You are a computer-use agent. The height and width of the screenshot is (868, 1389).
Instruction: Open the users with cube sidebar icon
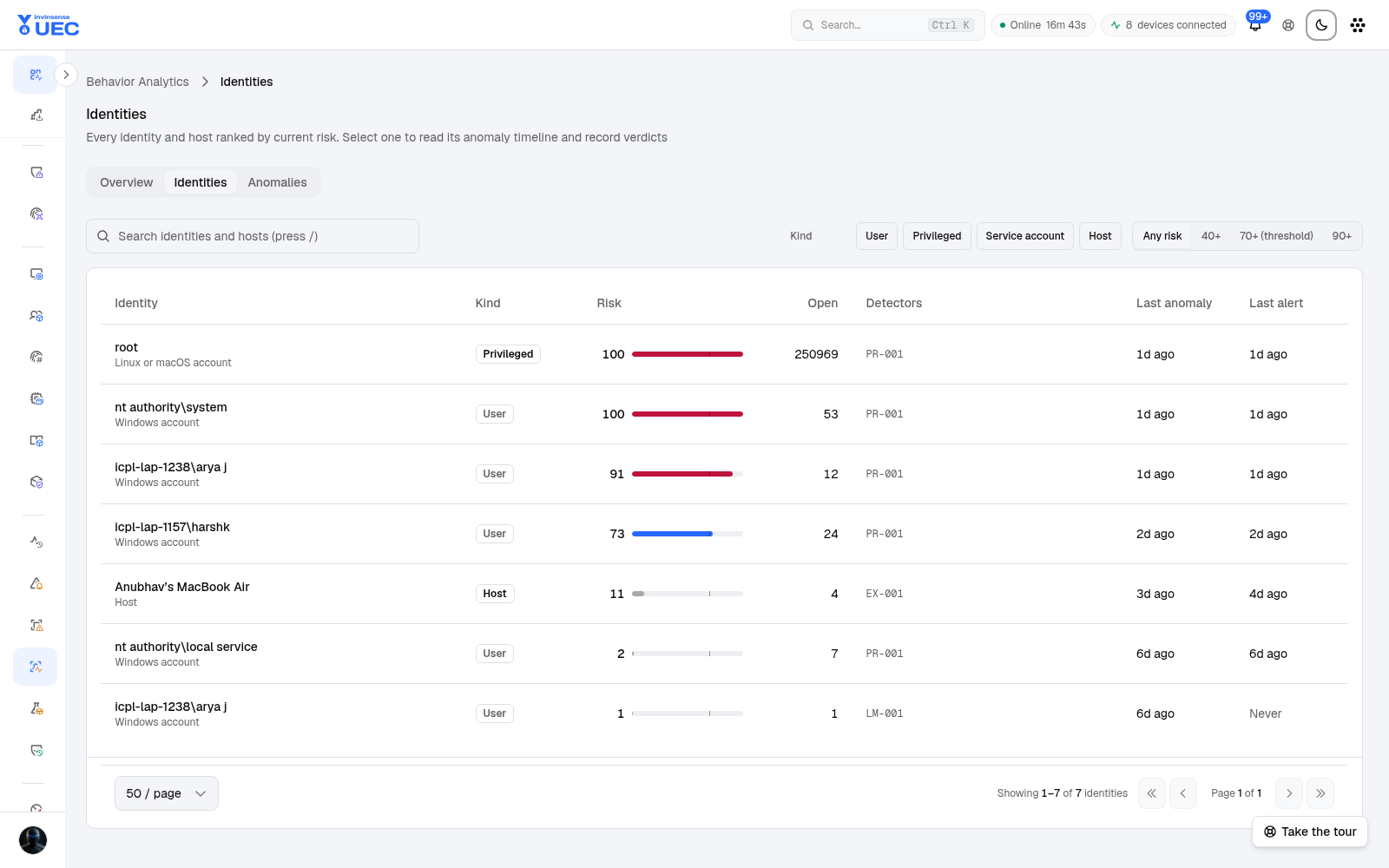pos(36,315)
